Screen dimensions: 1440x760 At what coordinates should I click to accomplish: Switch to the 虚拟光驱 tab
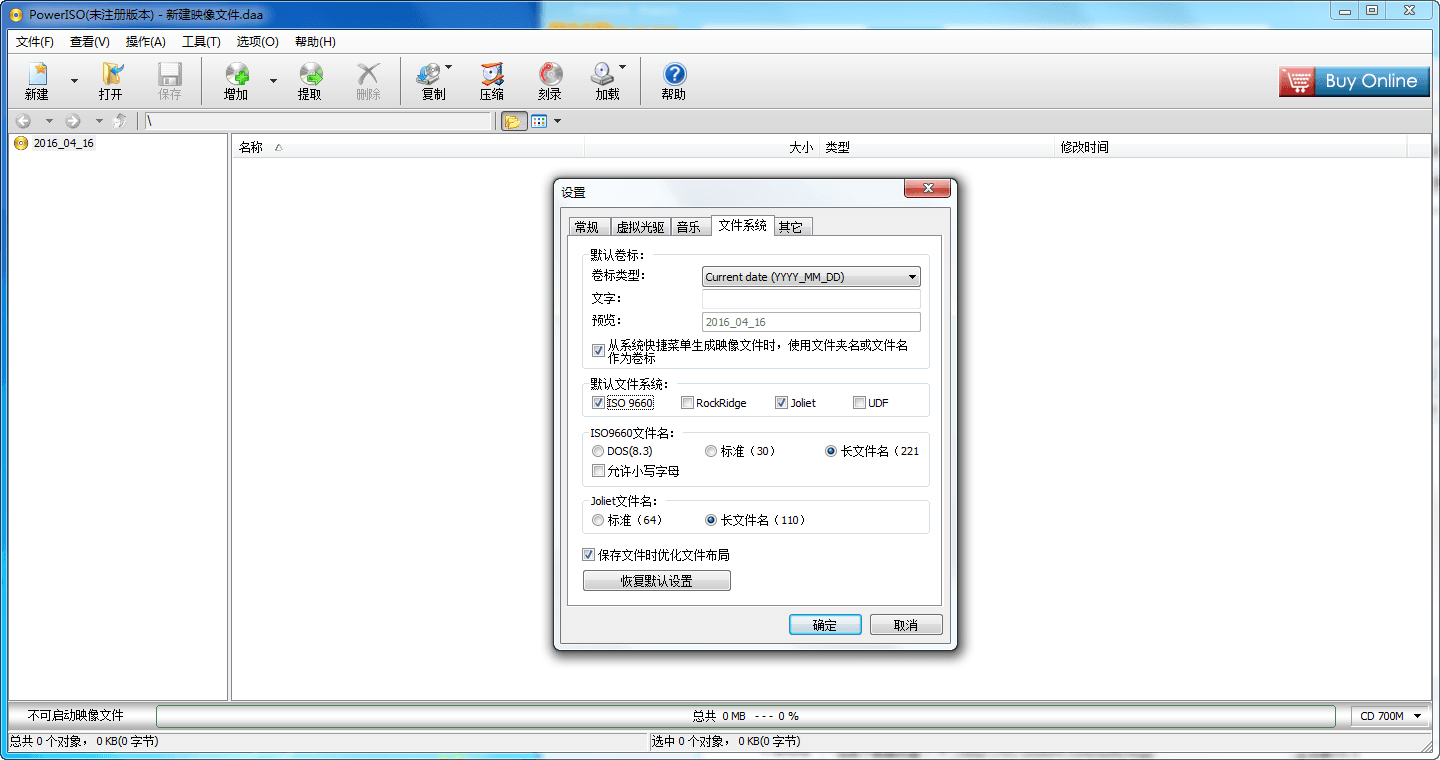[x=640, y=227]
